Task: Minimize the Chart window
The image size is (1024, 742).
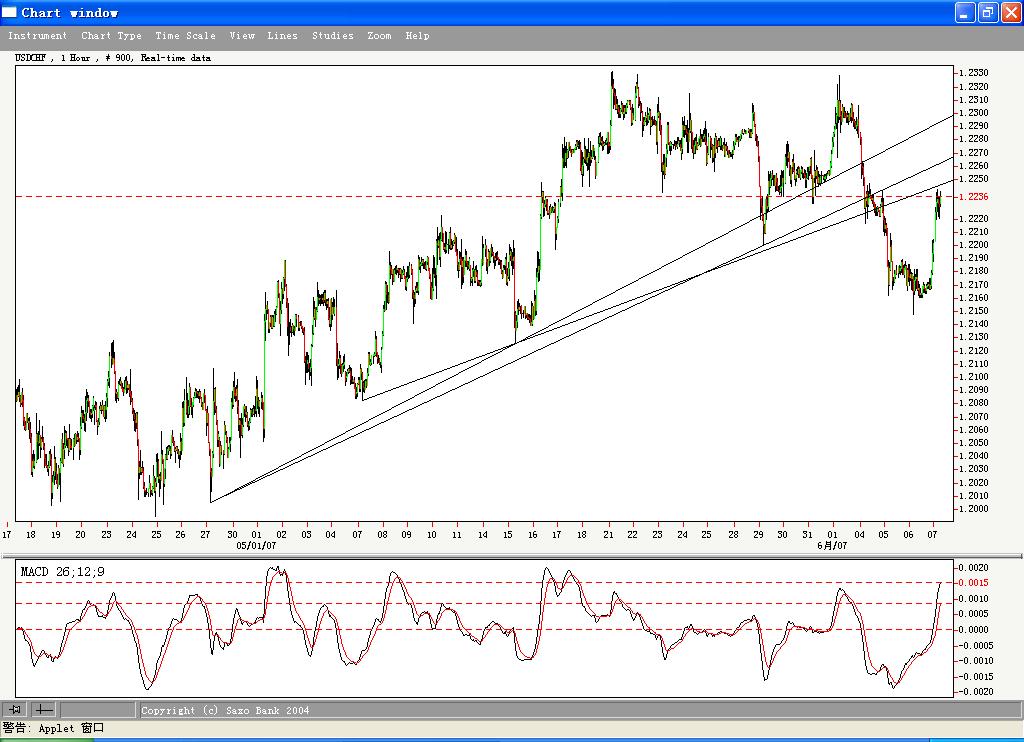Action: (965, 12)
